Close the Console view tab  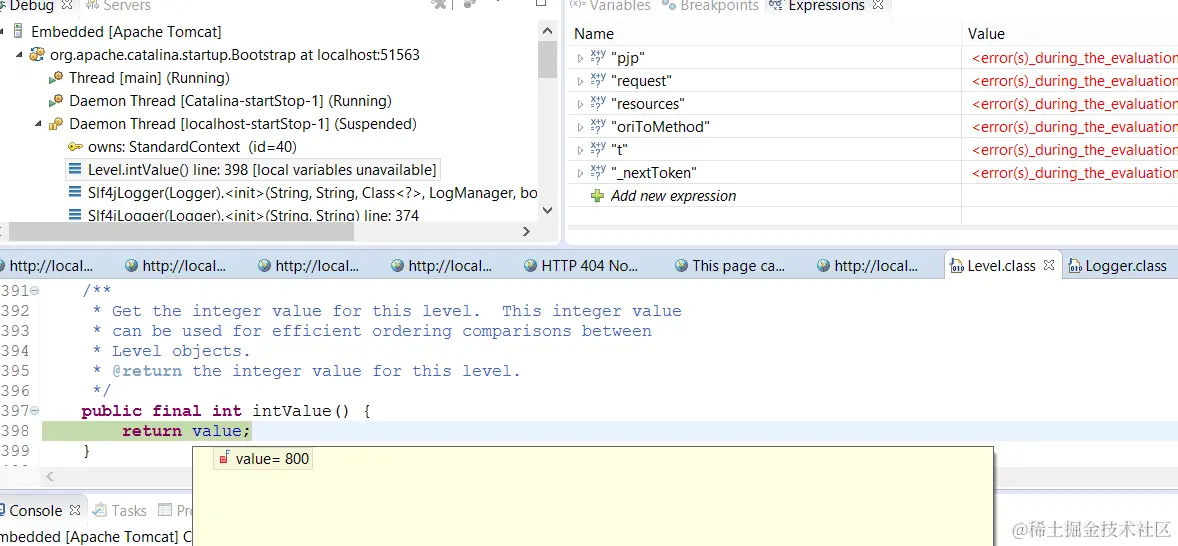pos(74,510)
